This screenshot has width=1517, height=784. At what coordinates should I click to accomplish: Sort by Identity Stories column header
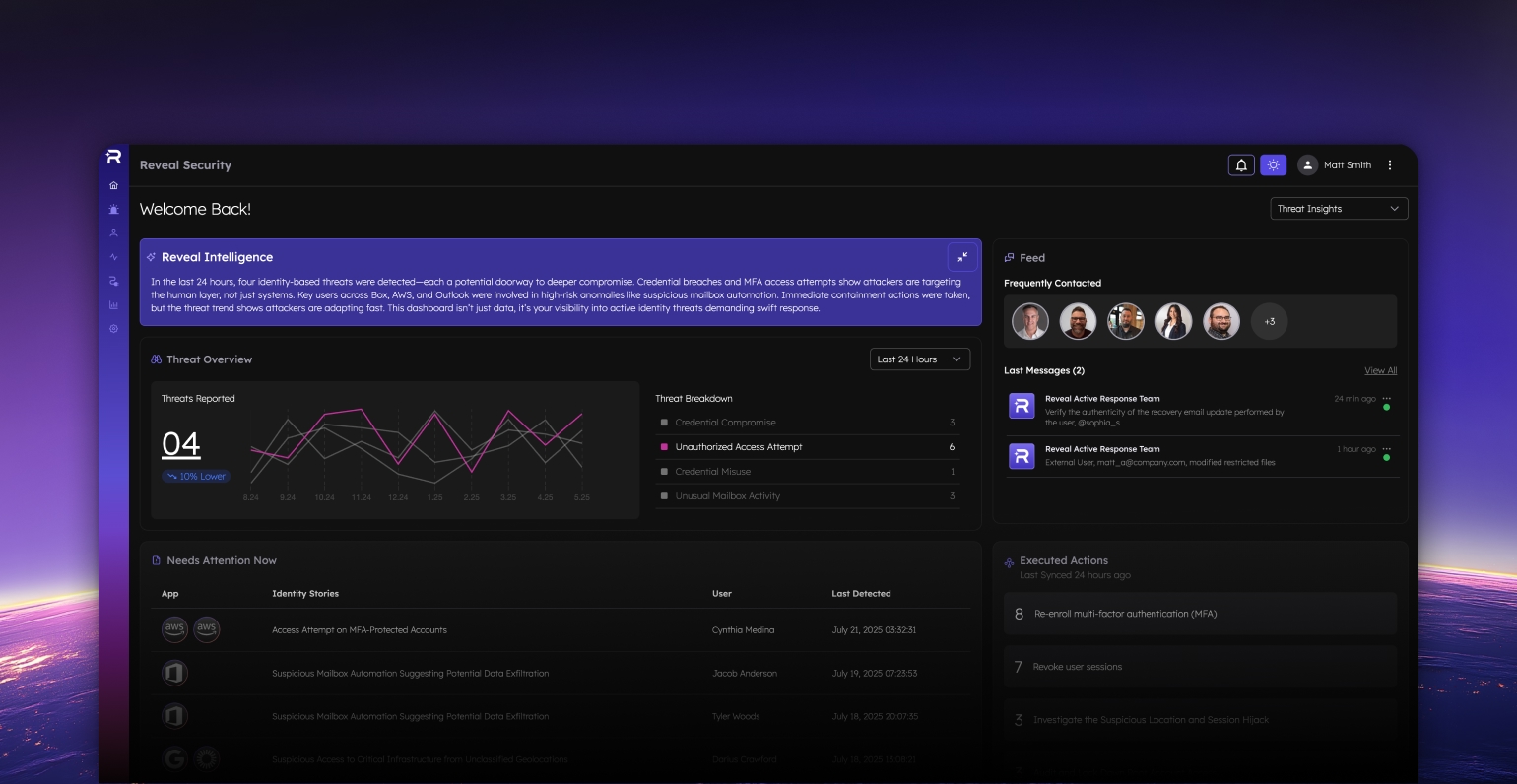point(305,594)
